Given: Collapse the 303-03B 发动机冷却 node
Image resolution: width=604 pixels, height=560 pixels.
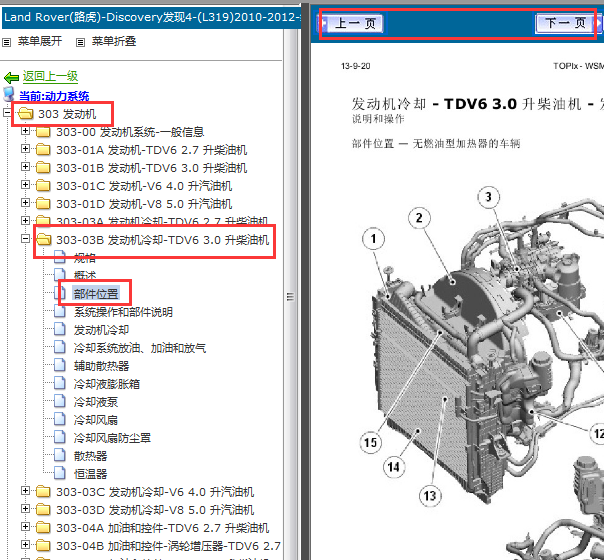Looking at the screenshot, I should [x=25, y=239].
